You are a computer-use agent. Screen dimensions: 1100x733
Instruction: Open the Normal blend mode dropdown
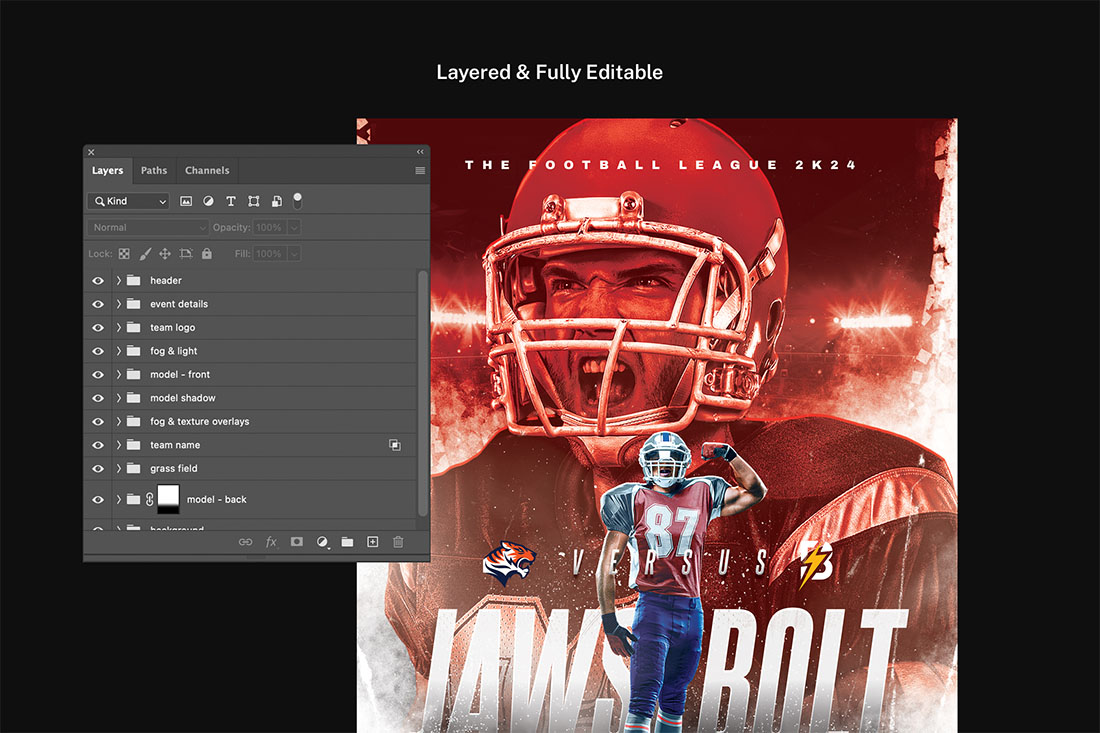coord(148,227)
